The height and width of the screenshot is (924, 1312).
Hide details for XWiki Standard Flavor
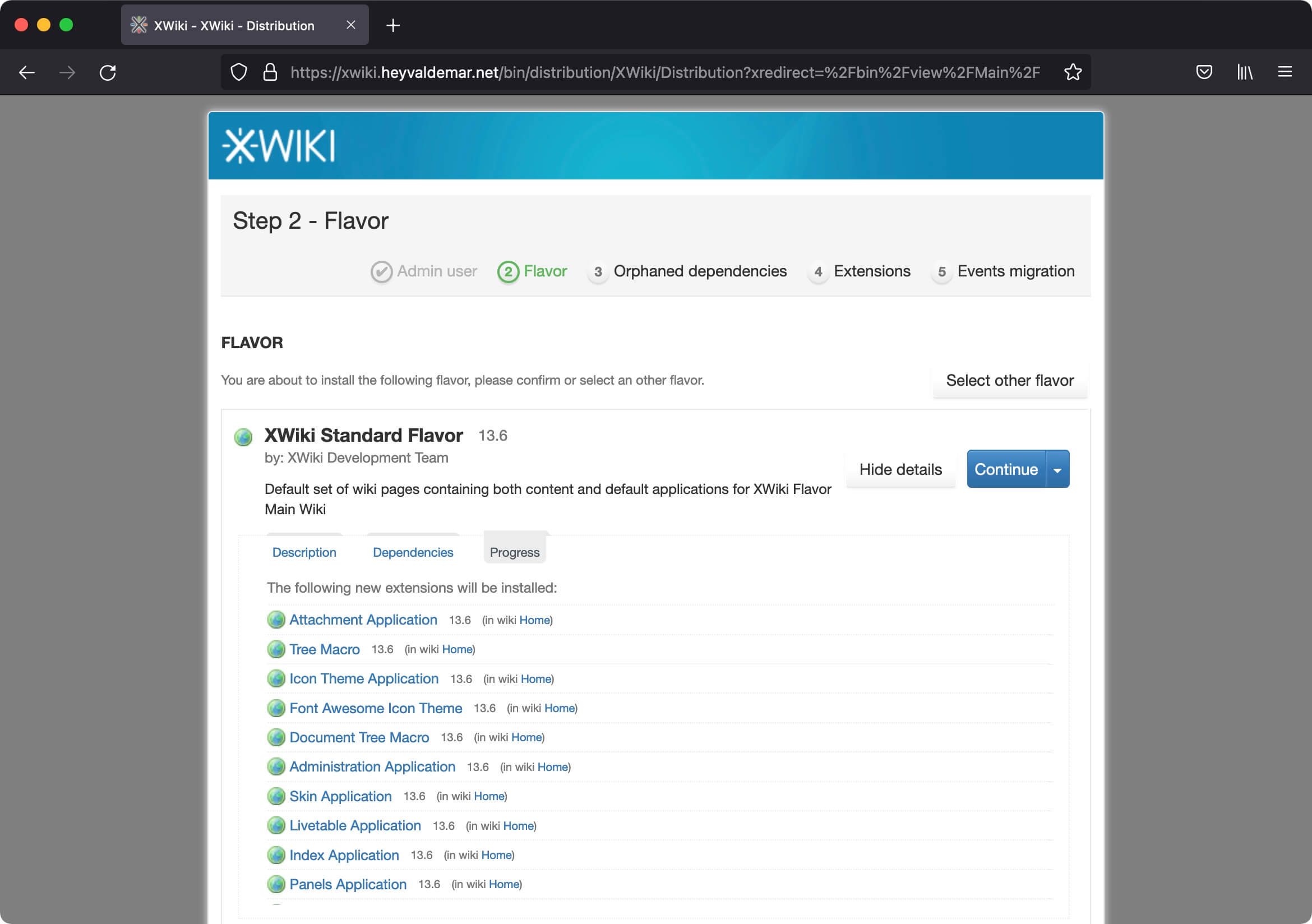click(899, 469)
